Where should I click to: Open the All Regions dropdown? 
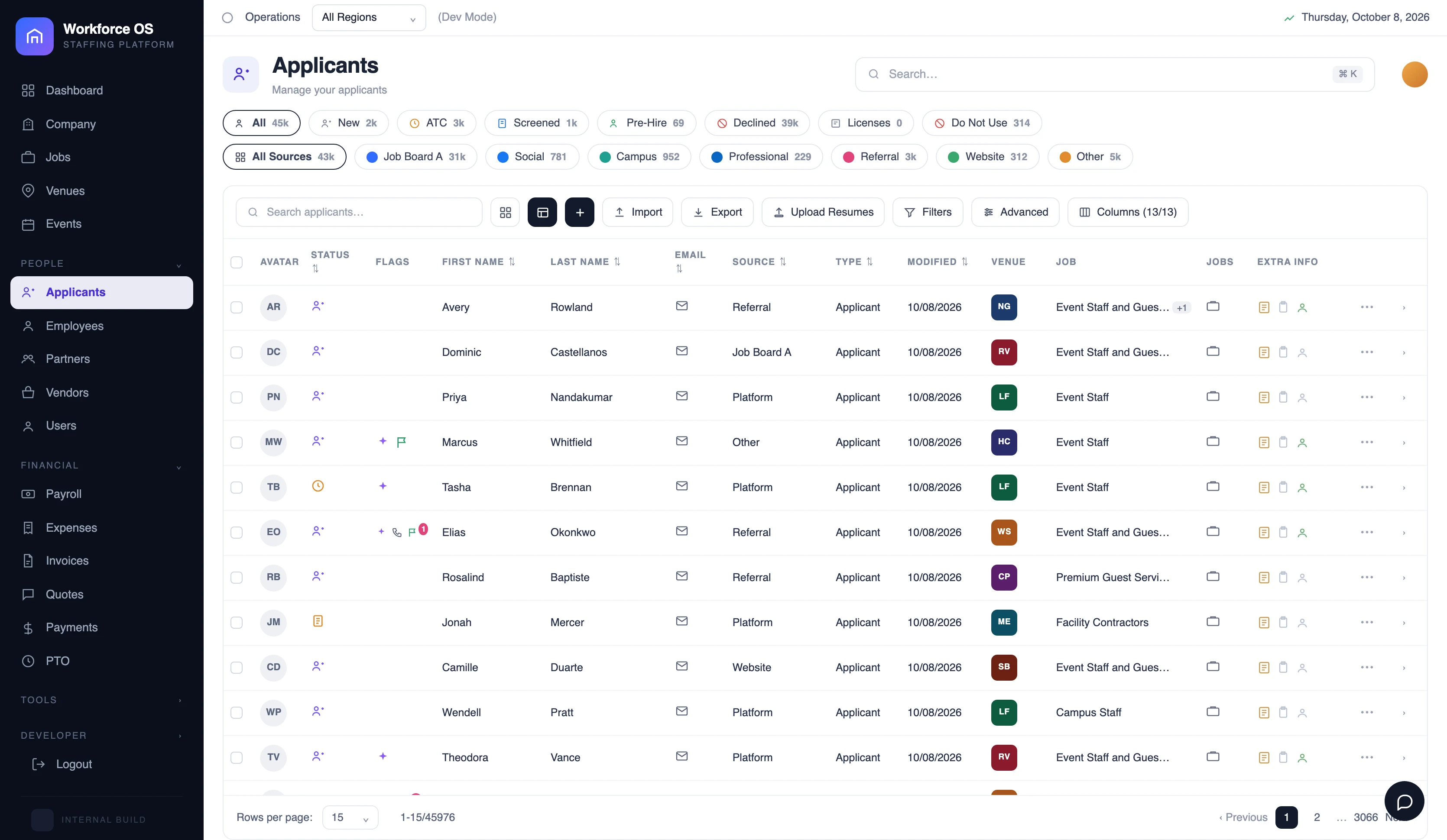pos(369,17)
